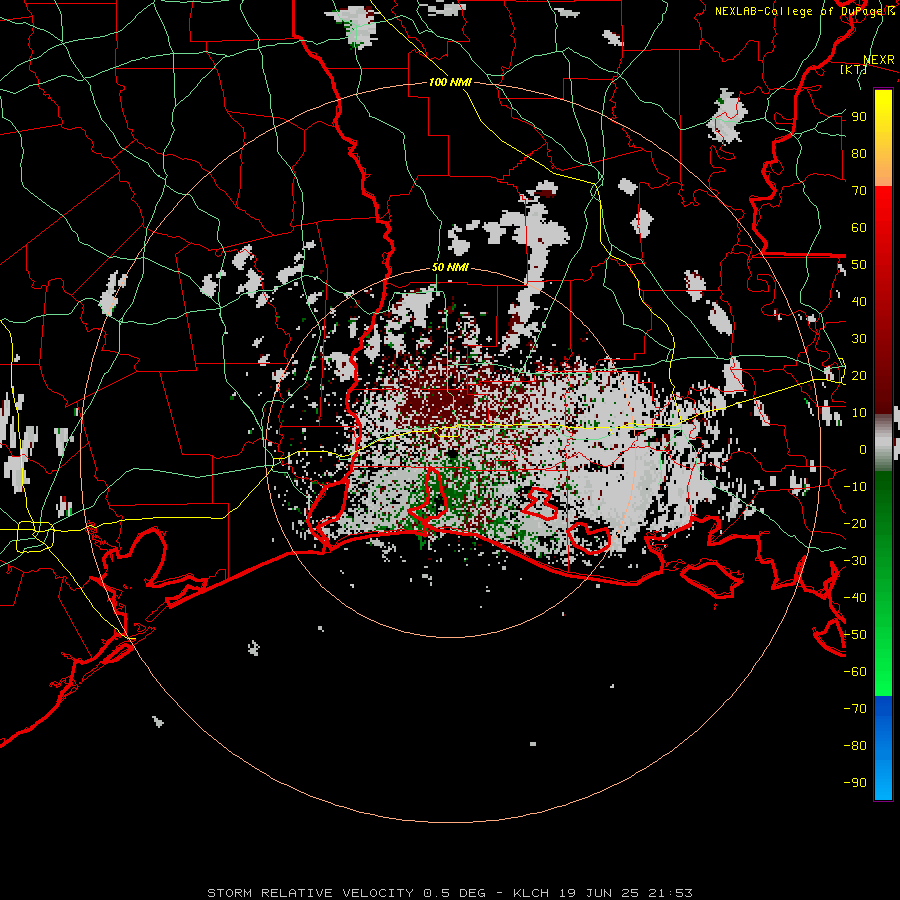
Task: Click the -90 scale value
Action: coord(855,783)
